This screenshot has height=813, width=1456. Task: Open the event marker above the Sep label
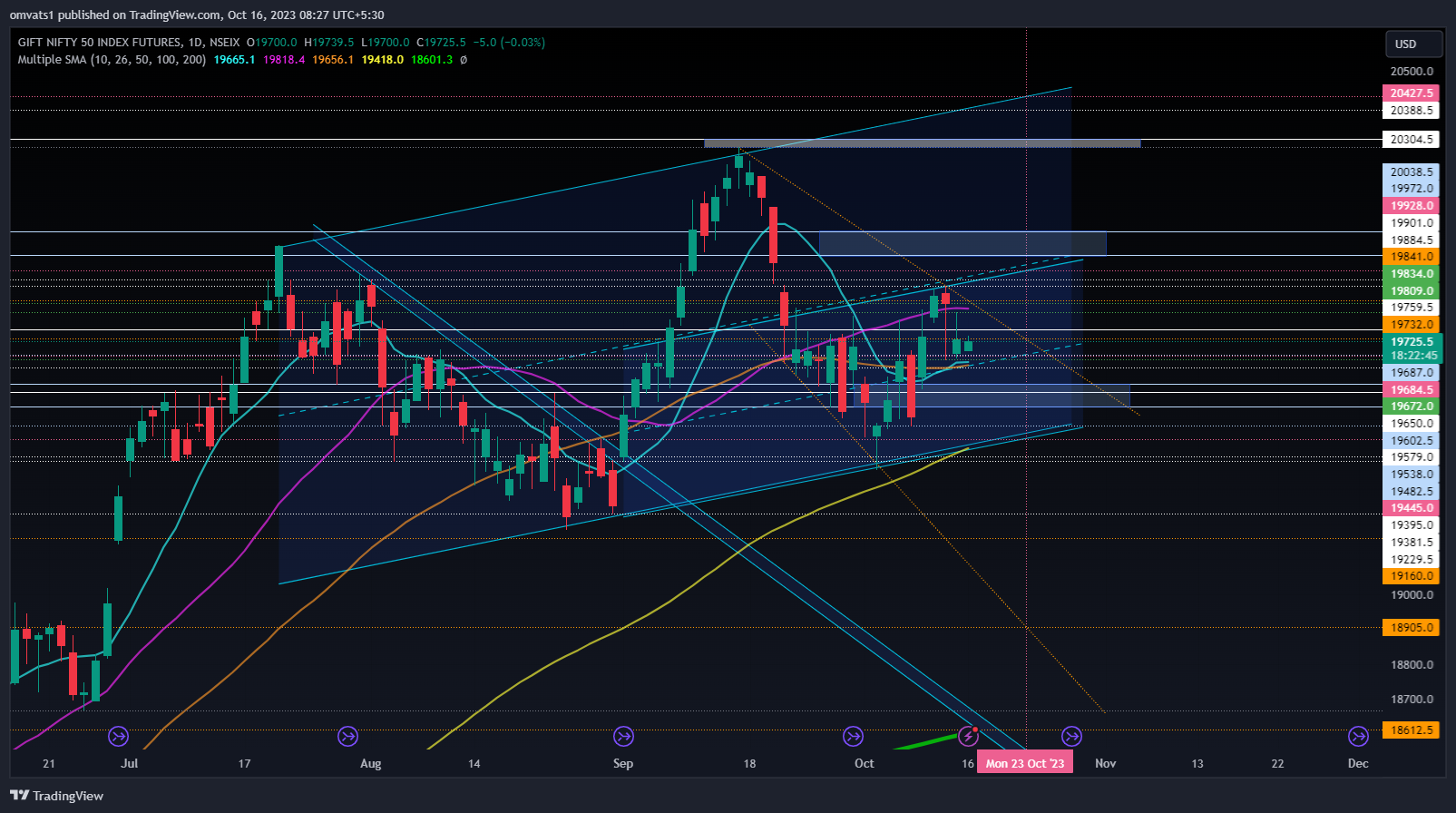623,736
